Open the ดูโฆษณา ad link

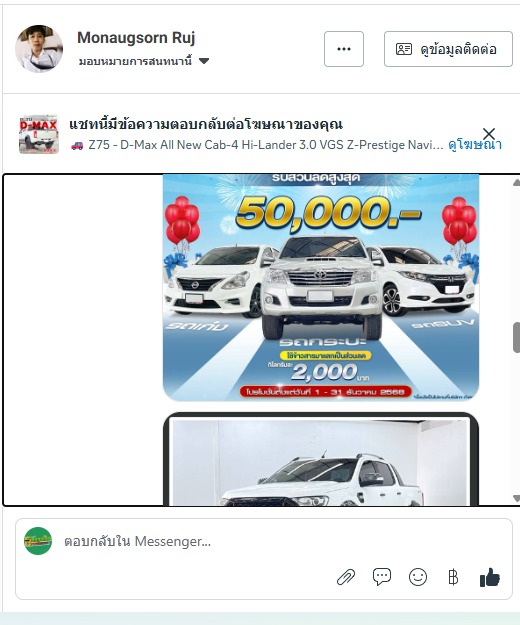[475, 145]
